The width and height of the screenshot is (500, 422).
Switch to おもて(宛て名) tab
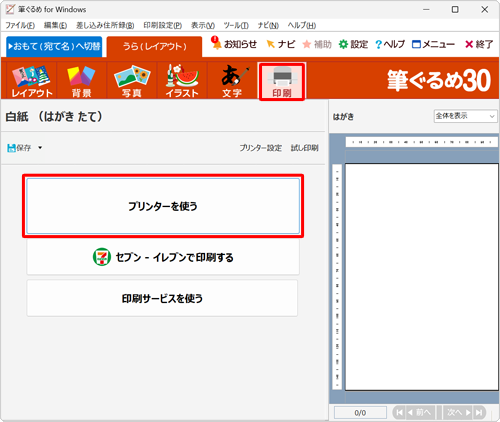[54, 46]
